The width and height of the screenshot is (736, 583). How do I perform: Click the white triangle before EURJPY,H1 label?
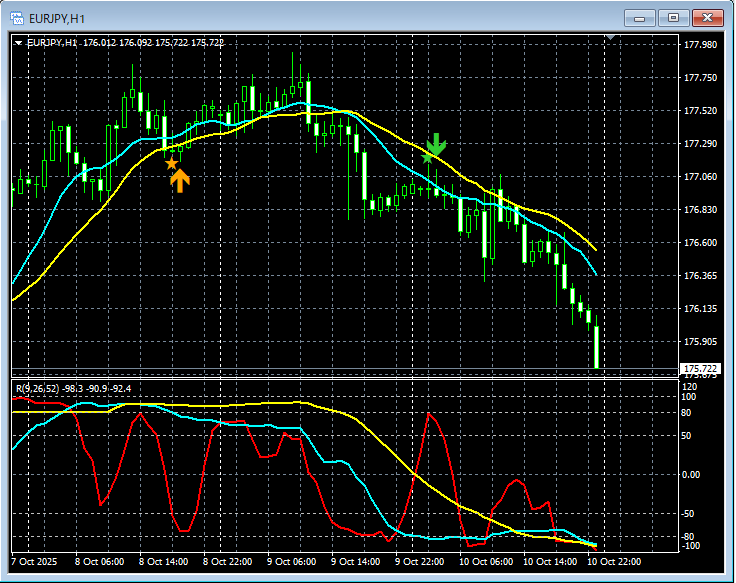(x=18, y=43)
